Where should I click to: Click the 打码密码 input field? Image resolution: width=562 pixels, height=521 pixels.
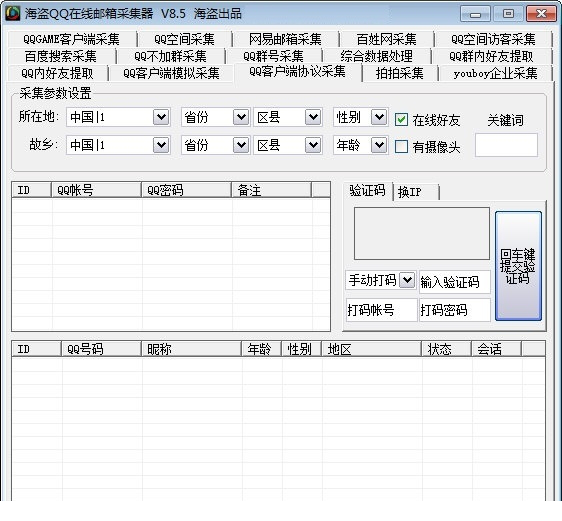point(454,310)
